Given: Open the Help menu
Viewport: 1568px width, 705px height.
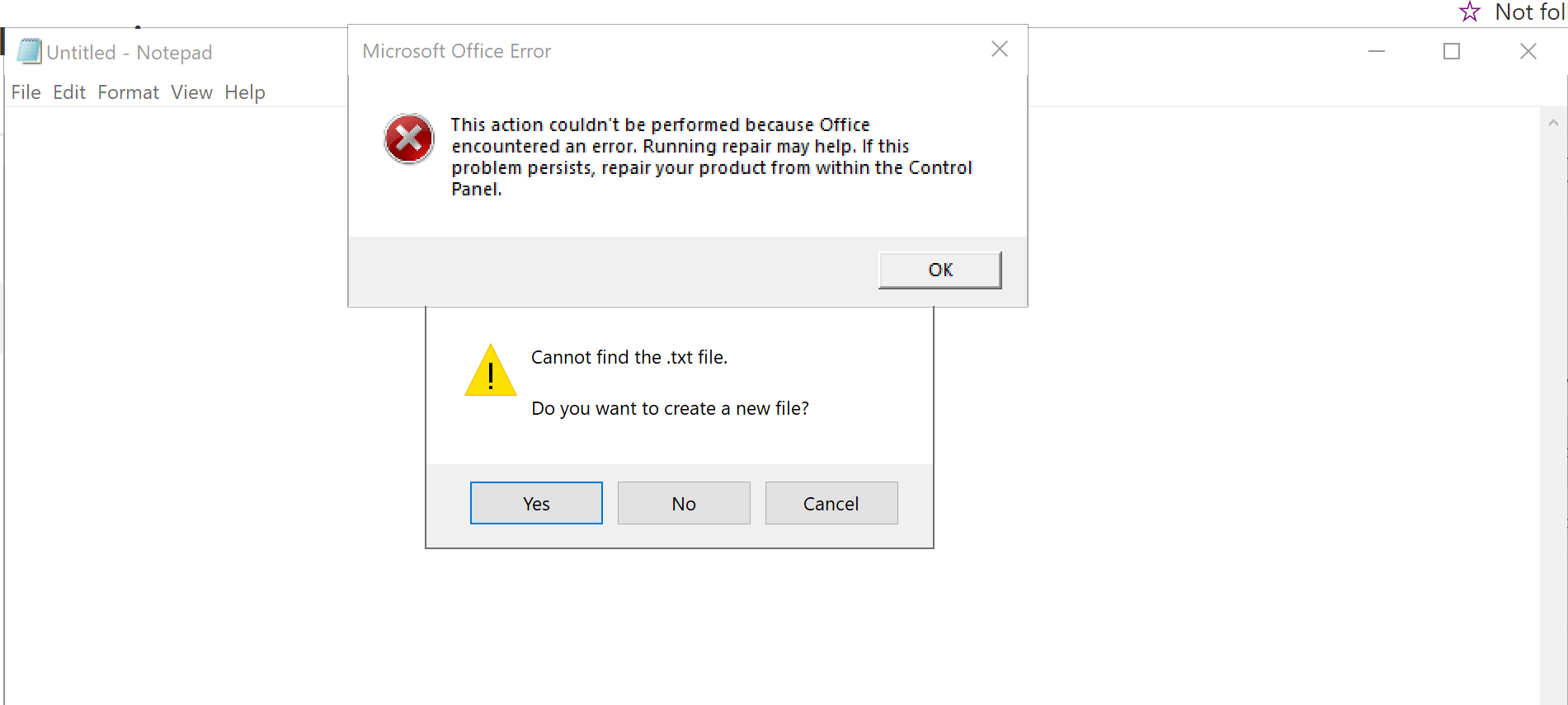Looking at the screenshot, I should [x=245, y=92].
